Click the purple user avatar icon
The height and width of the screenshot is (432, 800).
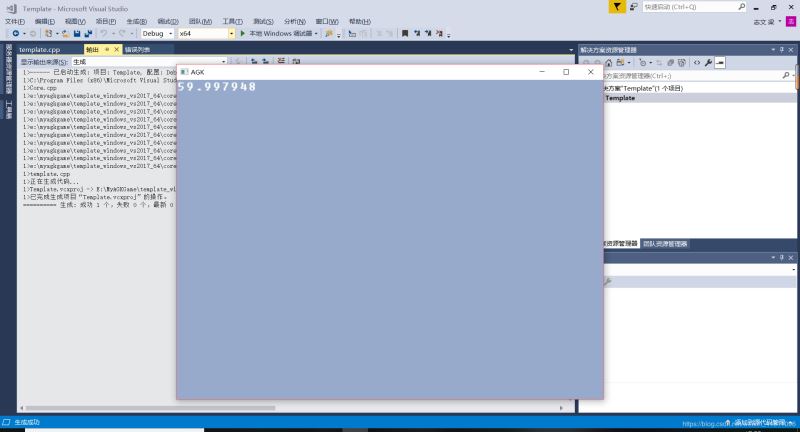[791, 21]
